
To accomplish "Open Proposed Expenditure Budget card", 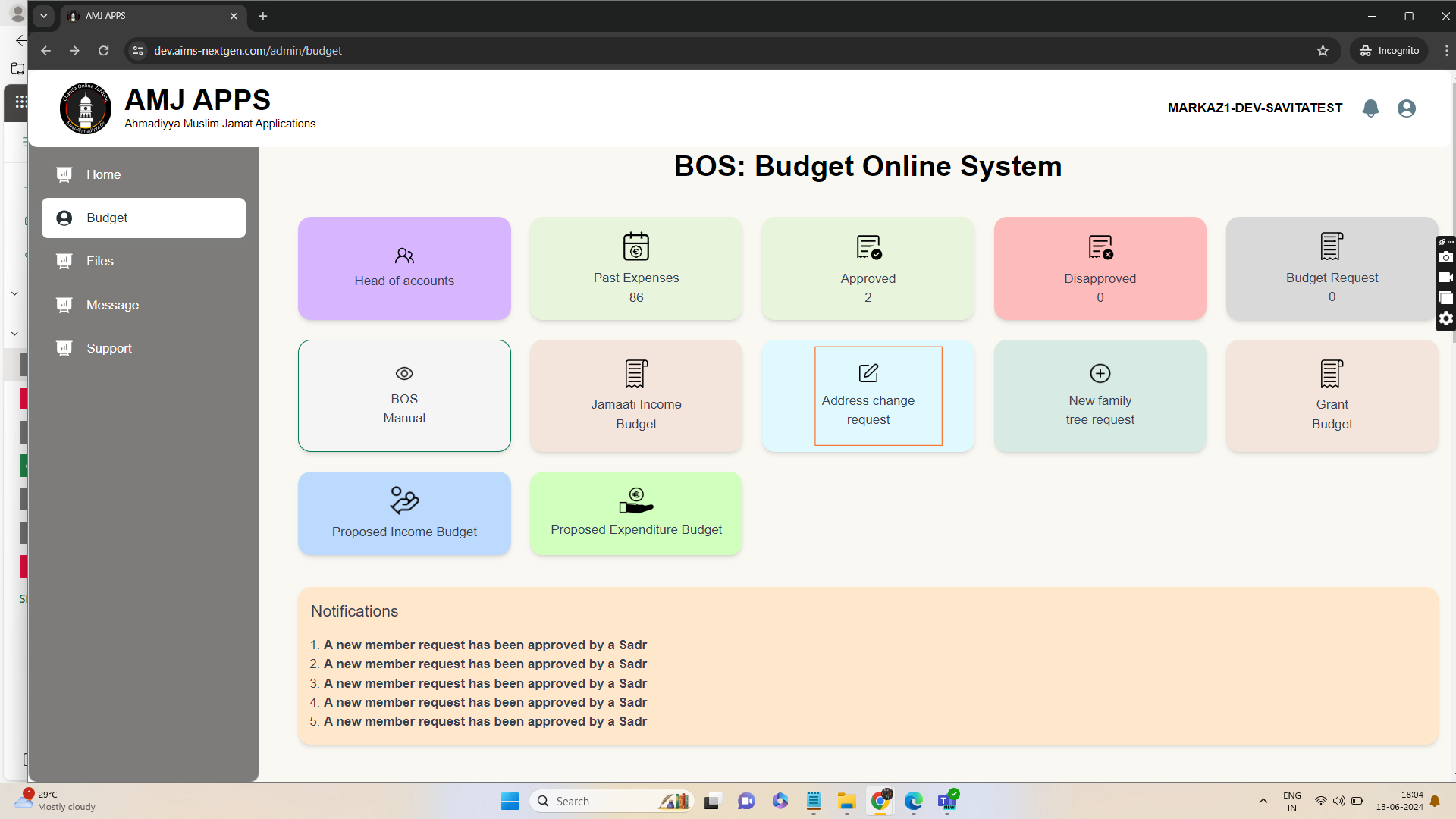I will coord(636,513).
